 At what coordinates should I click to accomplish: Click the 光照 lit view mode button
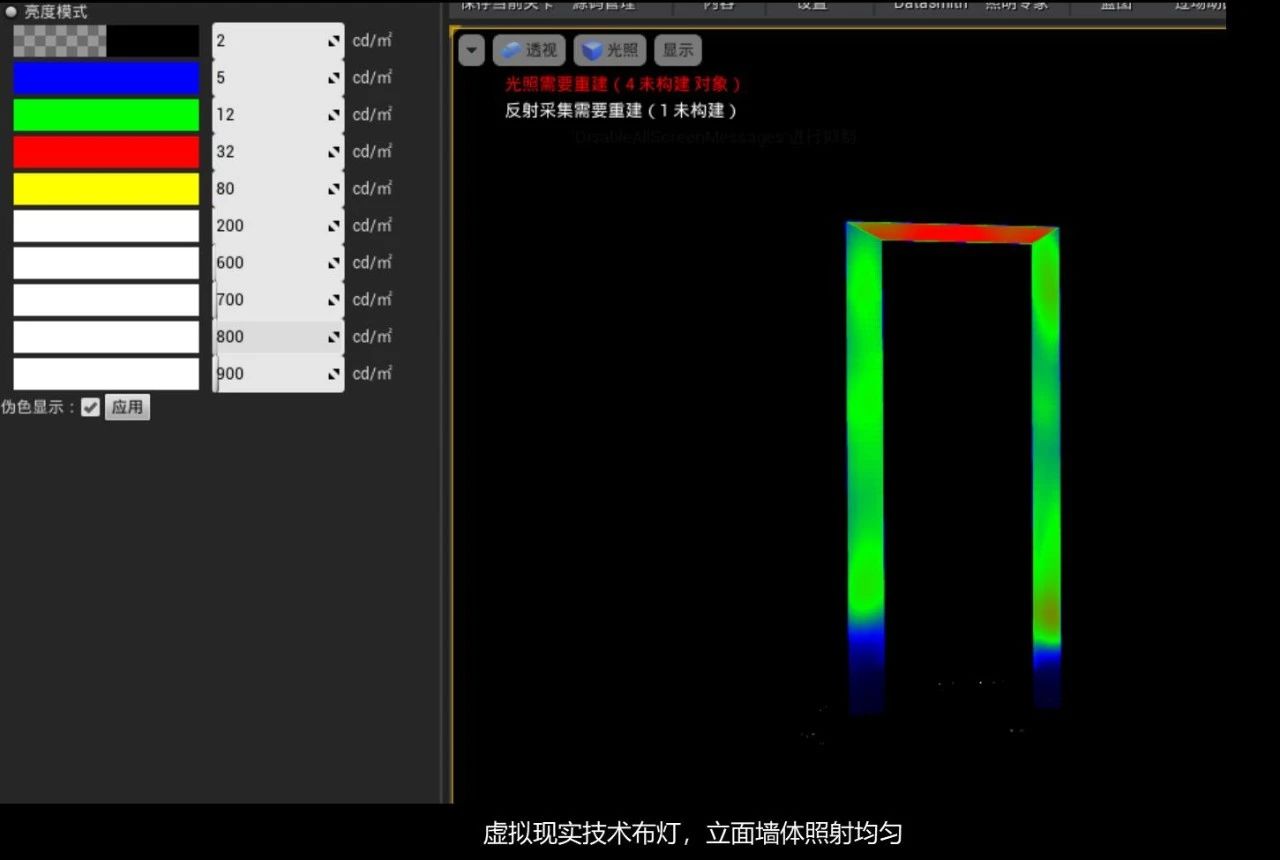609,50
